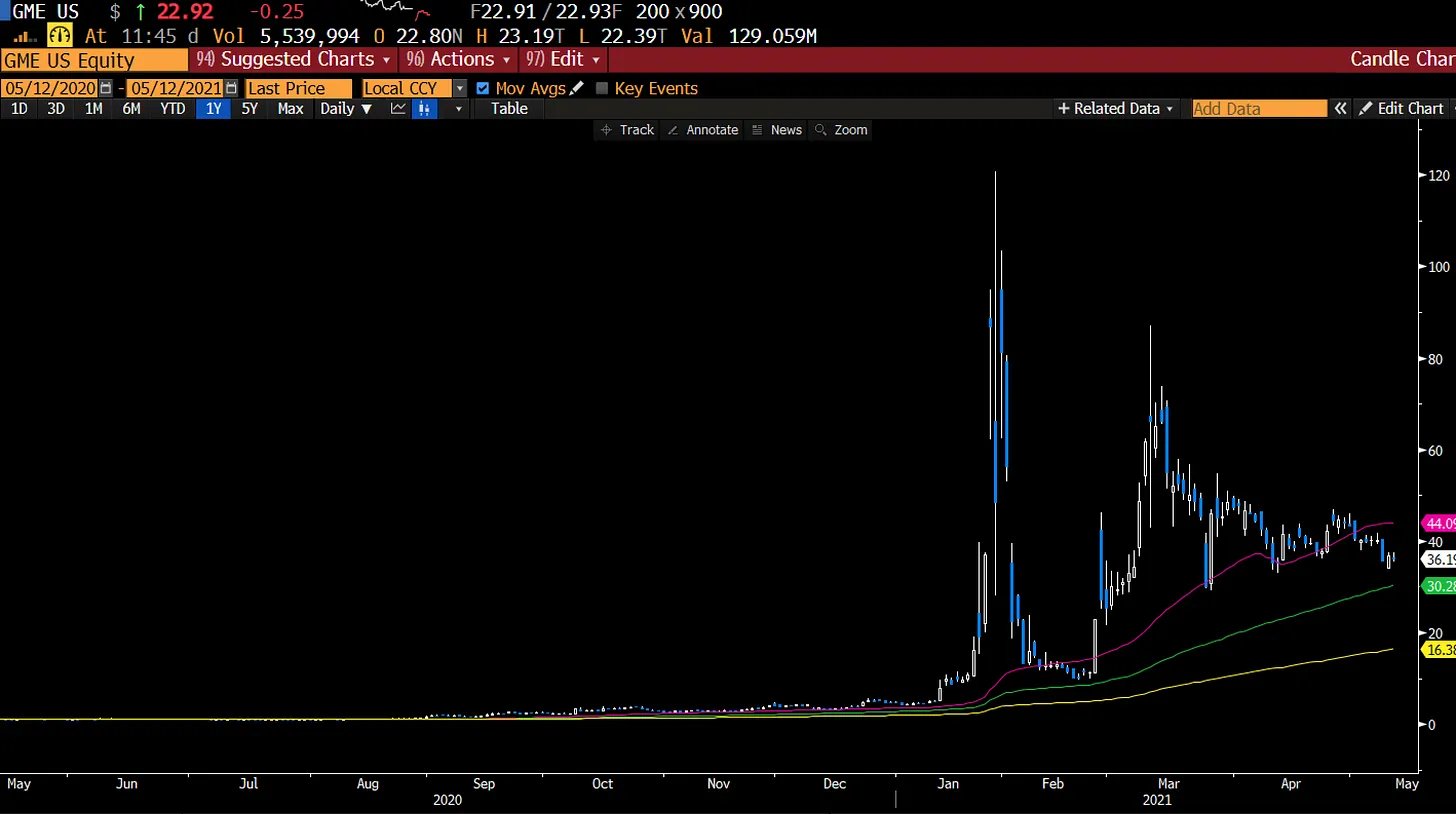This screenshot has width=1456, height=814.
Task: Click the pink 44.09 moving average label
Action: (1439, 523)
